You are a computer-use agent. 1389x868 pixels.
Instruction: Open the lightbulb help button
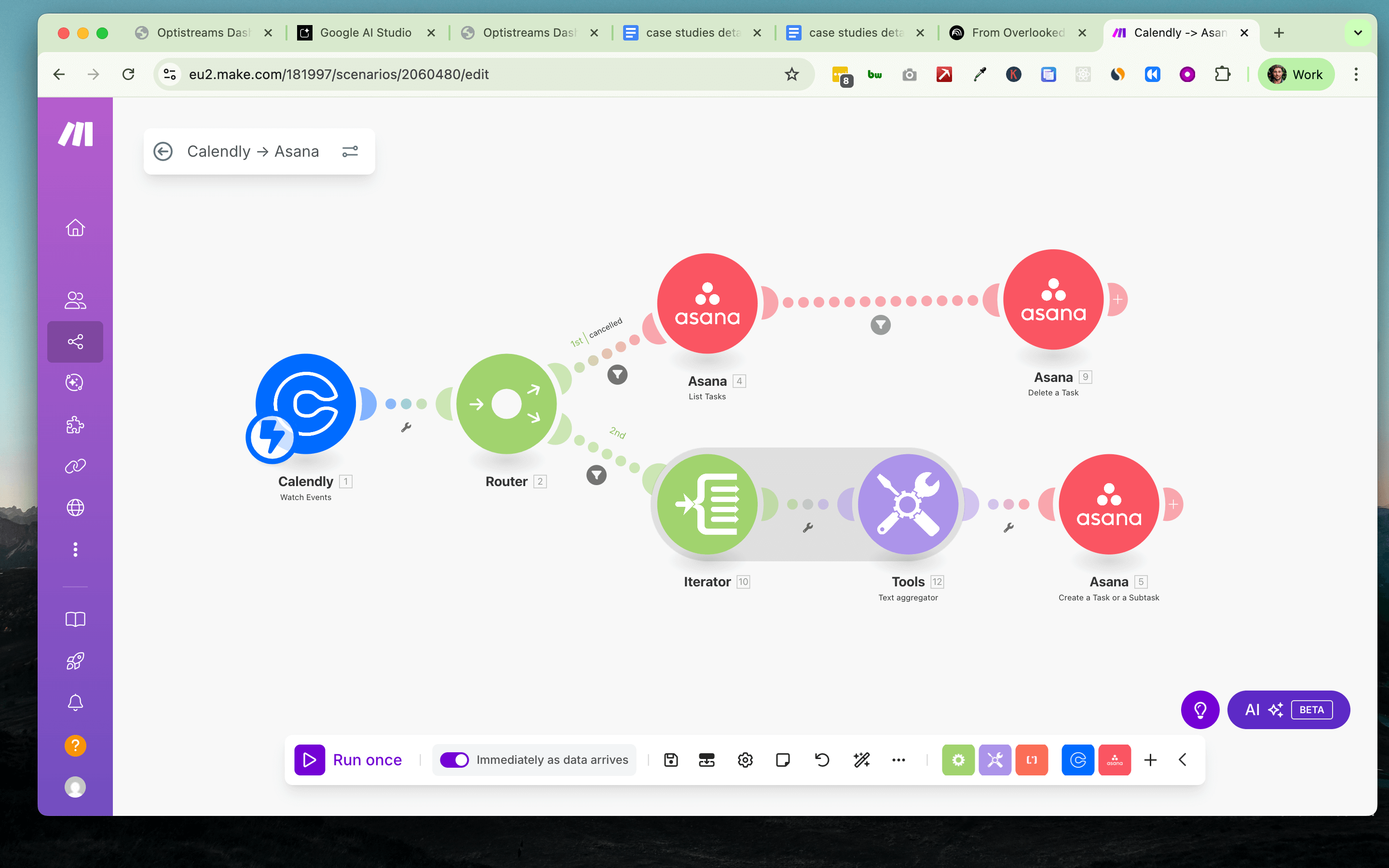click(x=1200, y=709)
